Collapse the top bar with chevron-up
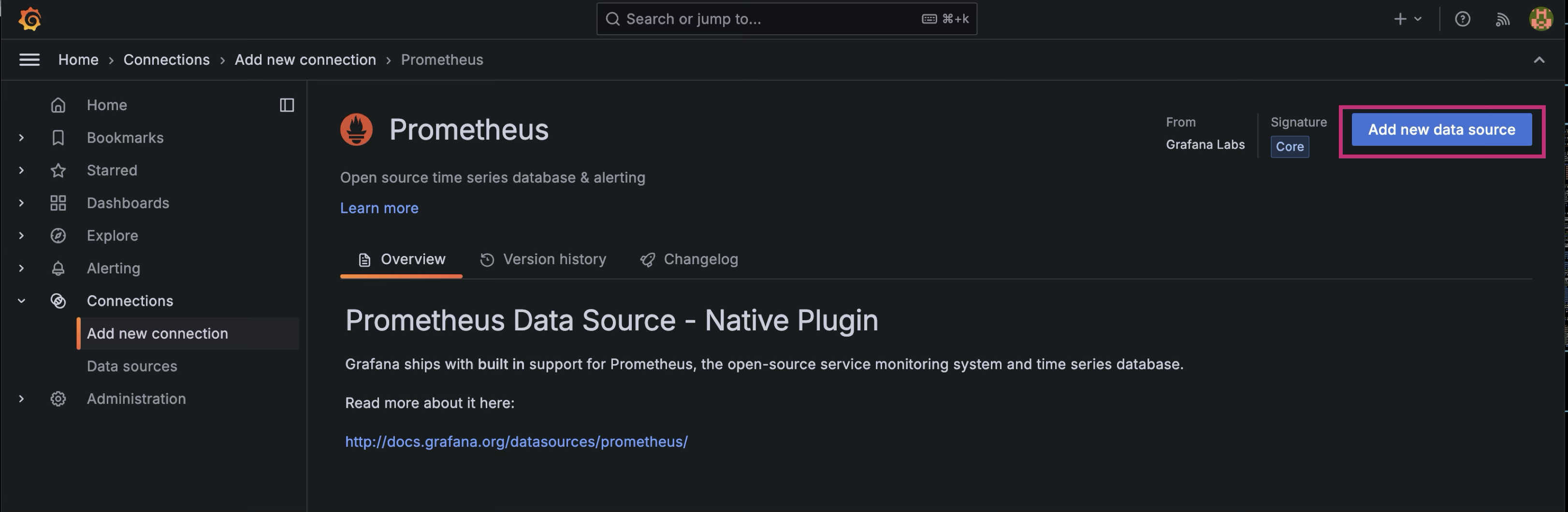This screenshot has height=512, width=1568. point(1539,59)
